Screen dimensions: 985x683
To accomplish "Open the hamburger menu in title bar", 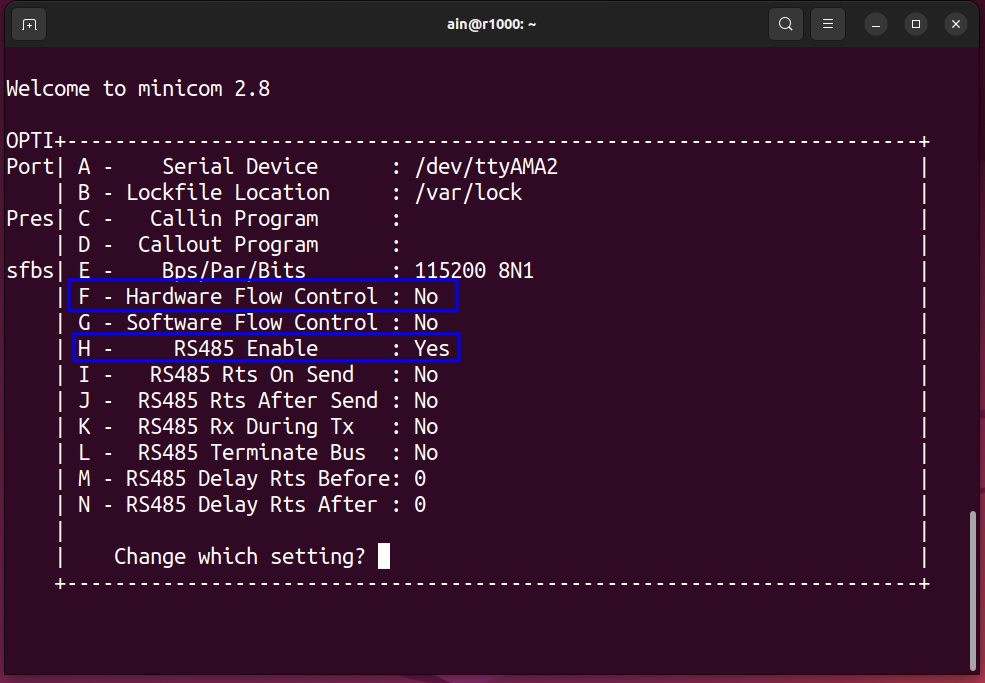I will (x=827, y=25).
